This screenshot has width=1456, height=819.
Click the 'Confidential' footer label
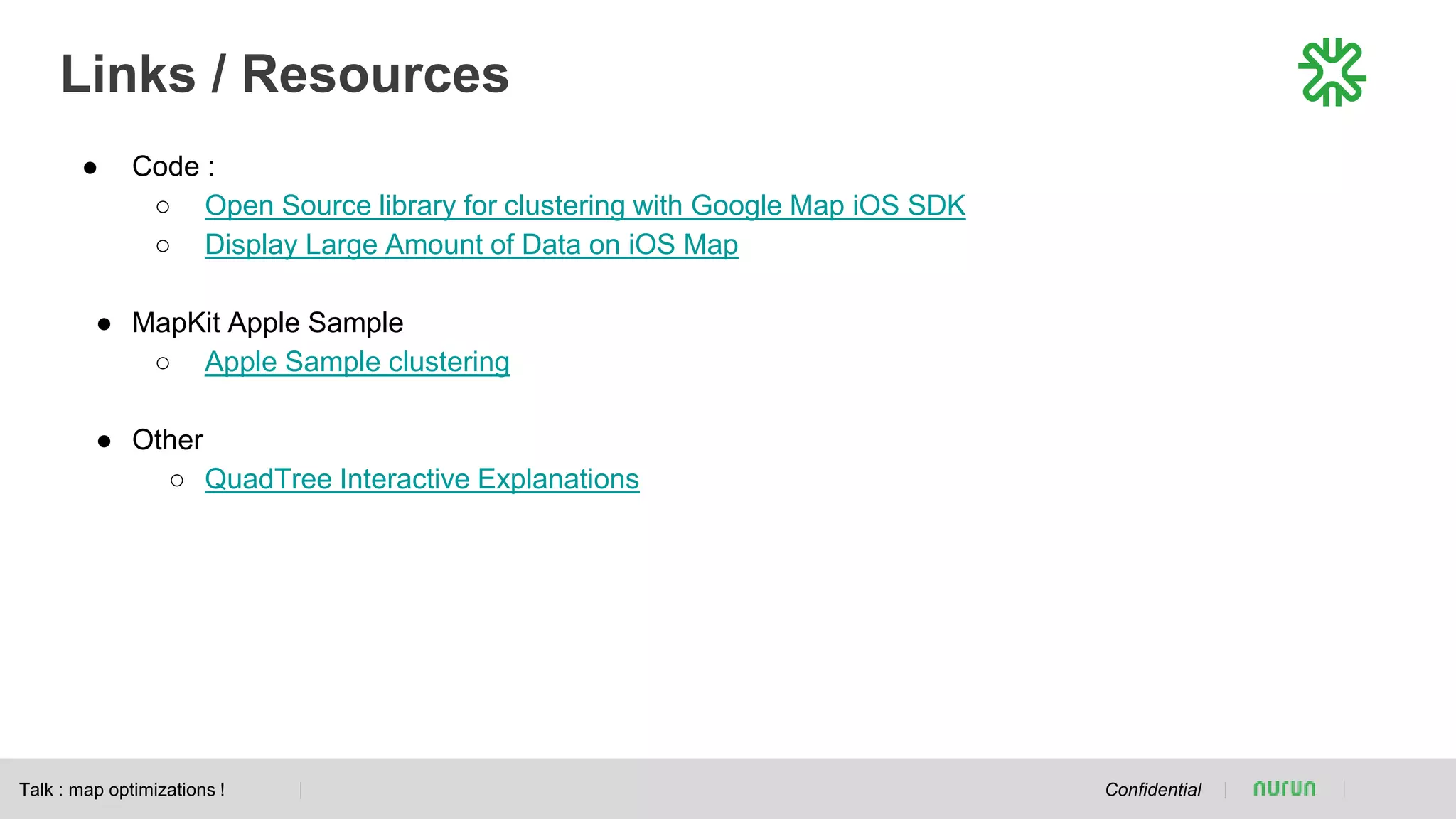pos(1152,790)
